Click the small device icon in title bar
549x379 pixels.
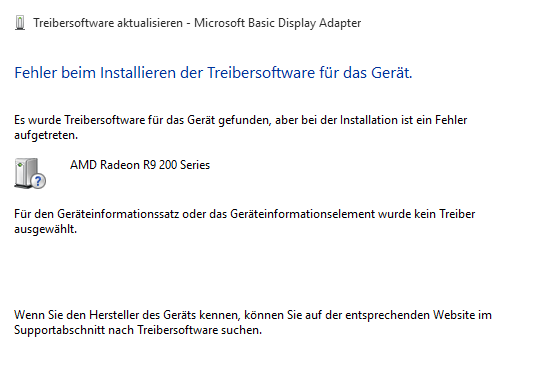pos(20,23)
